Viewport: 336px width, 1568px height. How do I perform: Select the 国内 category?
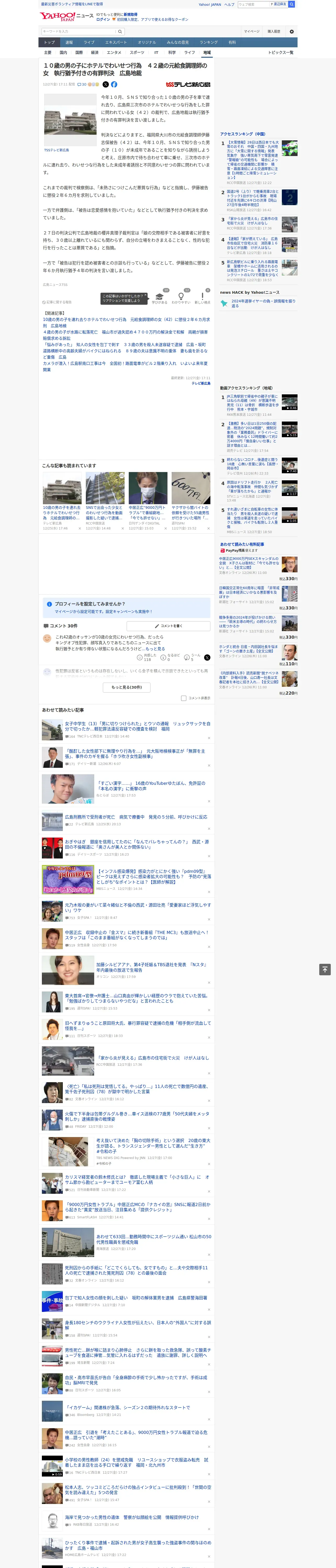[x=63, y=53]
